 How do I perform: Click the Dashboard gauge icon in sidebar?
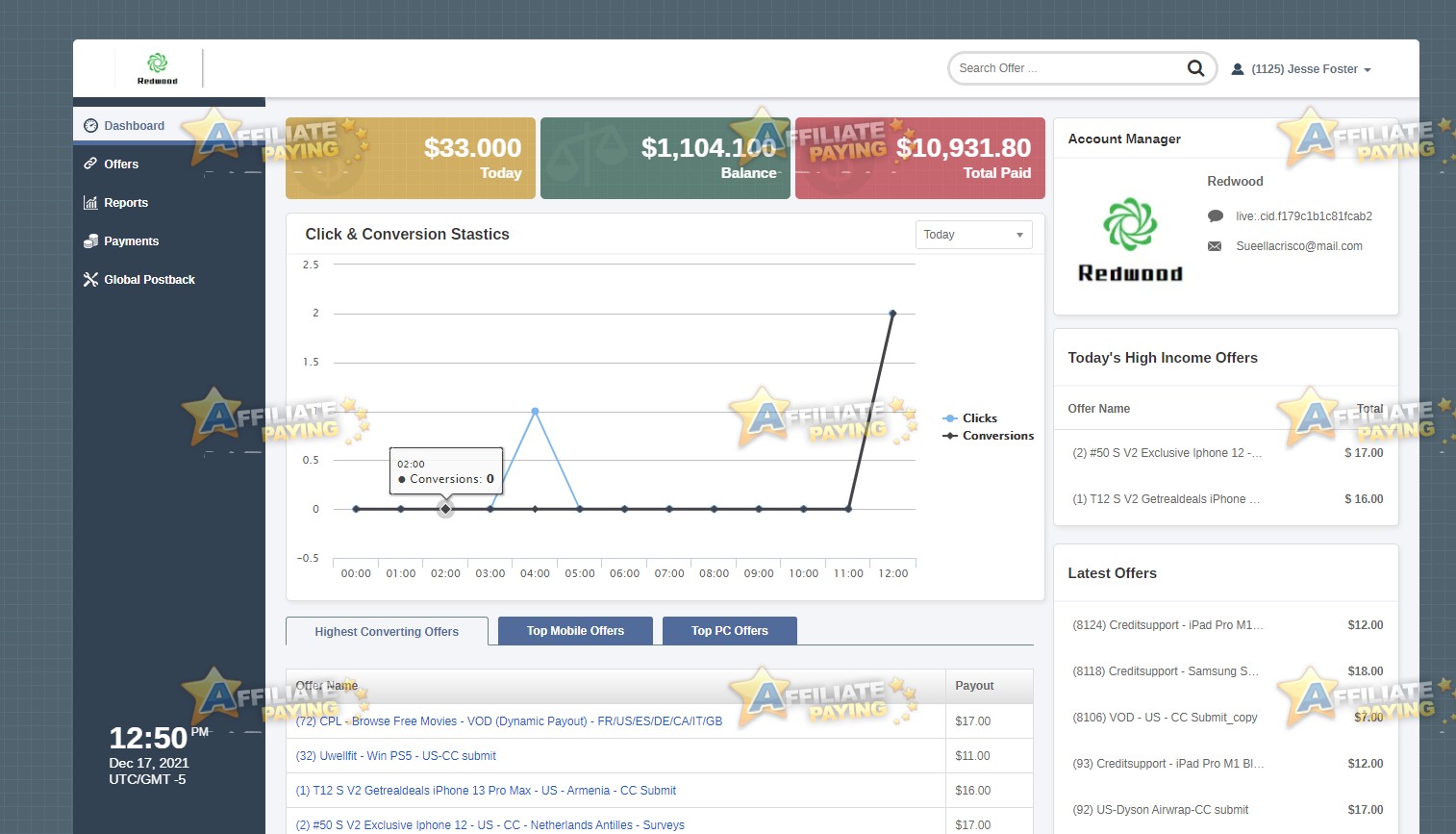tap(90, 126)
